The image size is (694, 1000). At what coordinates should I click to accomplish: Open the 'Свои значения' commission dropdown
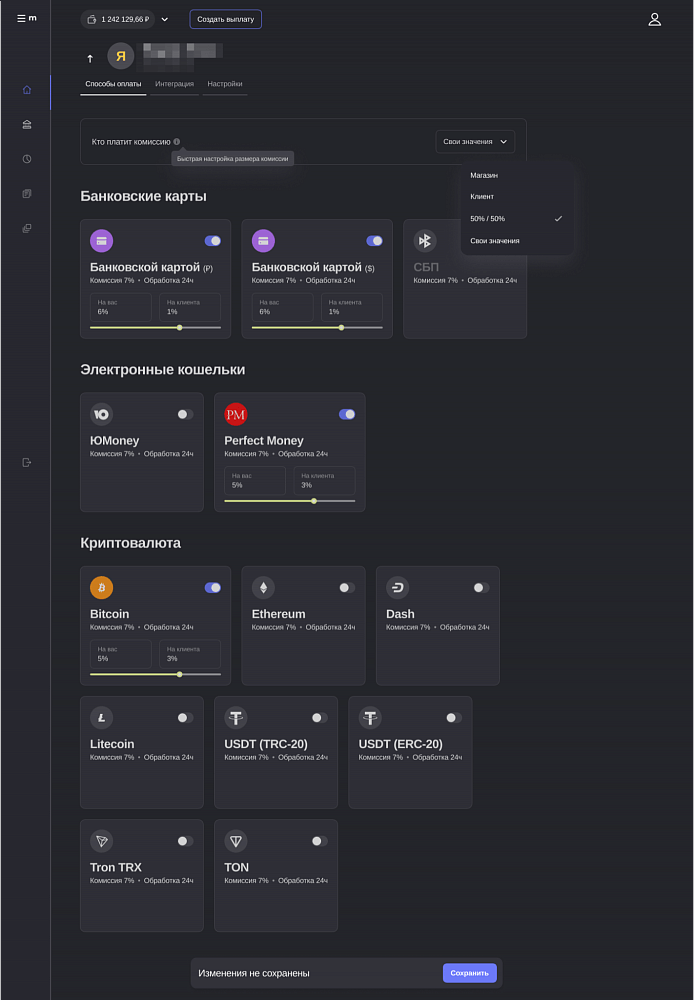point(475,142)
